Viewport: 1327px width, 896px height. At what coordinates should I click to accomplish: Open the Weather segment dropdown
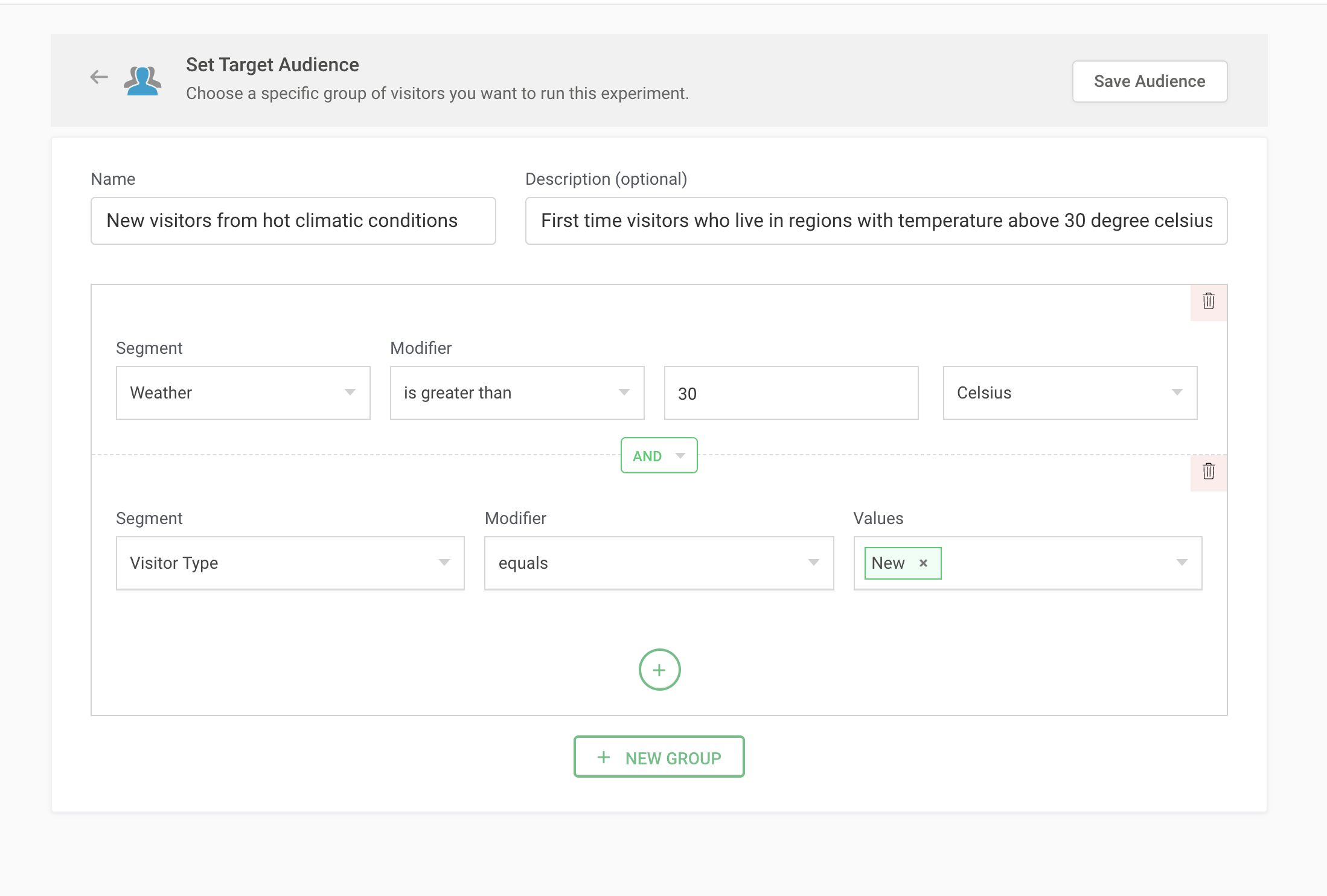[x=243, y=393]
